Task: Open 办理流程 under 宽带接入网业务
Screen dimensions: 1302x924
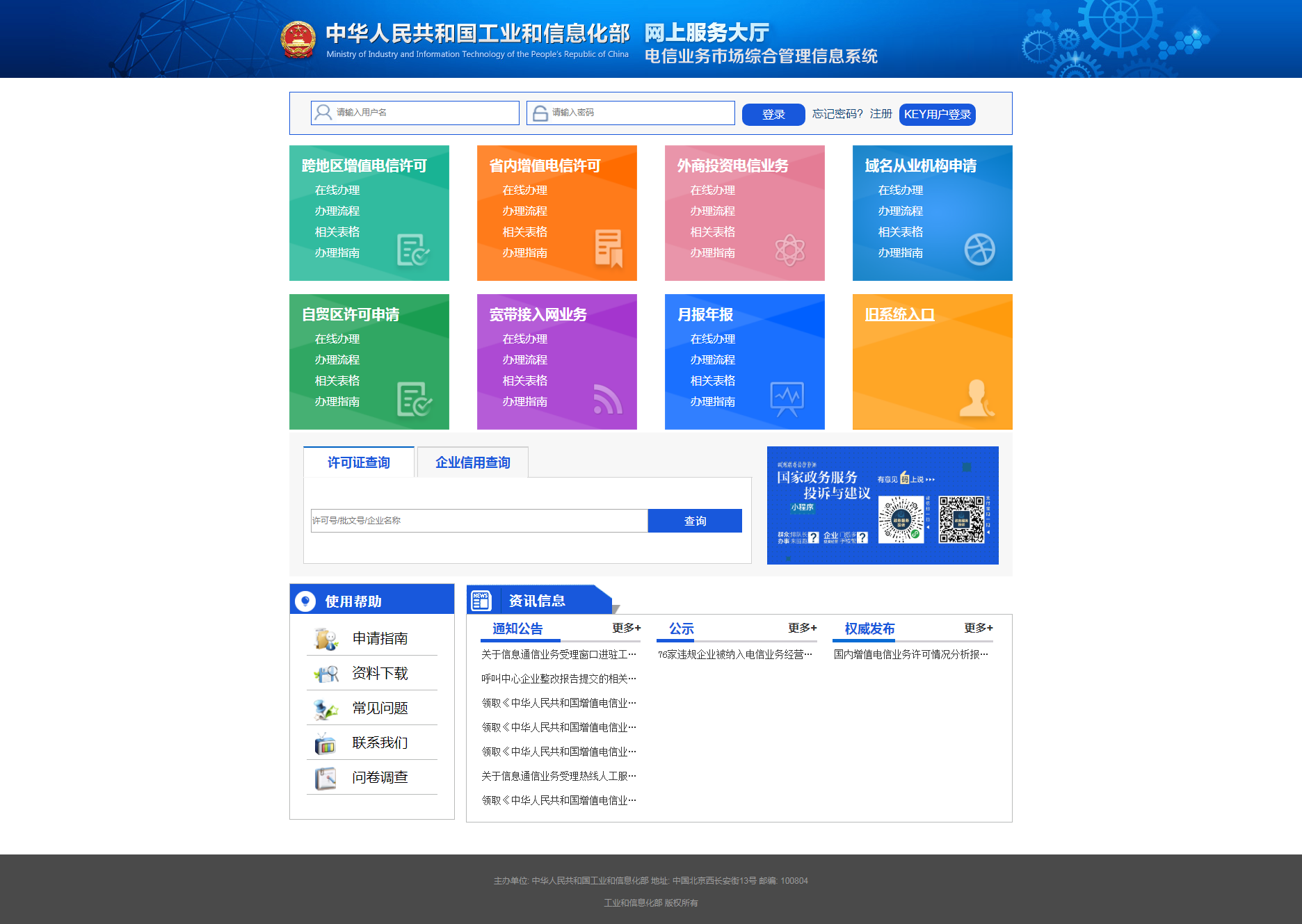Action: pyautogui.click(x=525, y=359)
